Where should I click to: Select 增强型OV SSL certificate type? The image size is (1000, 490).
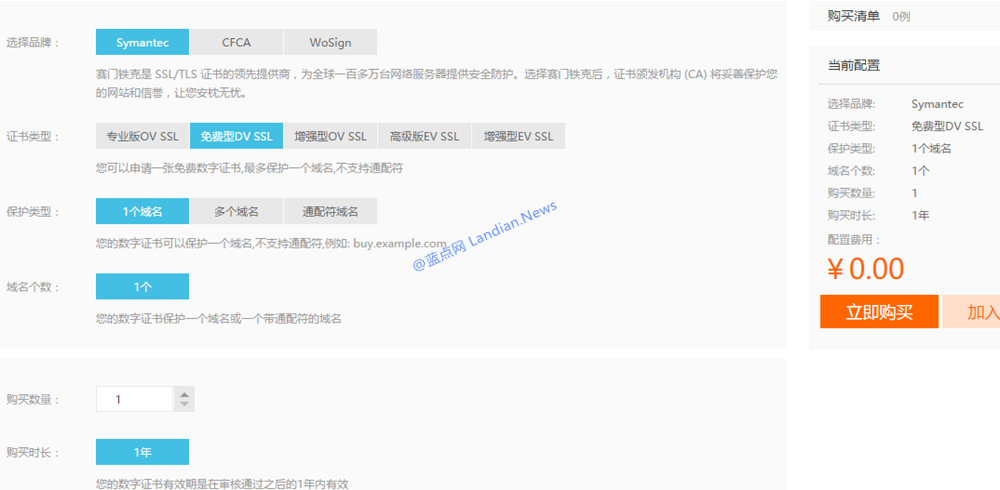point(330,136)
